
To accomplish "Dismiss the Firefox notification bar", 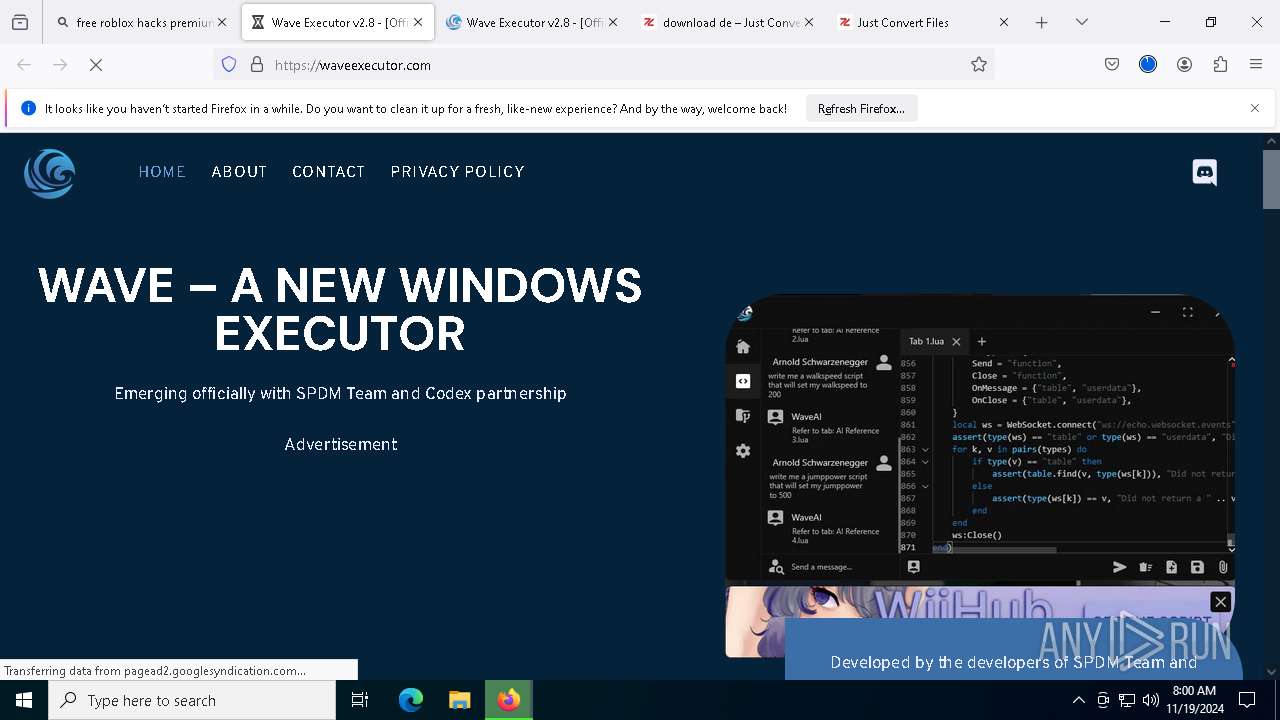I will pyautogui.click(x=1255, y=108).
